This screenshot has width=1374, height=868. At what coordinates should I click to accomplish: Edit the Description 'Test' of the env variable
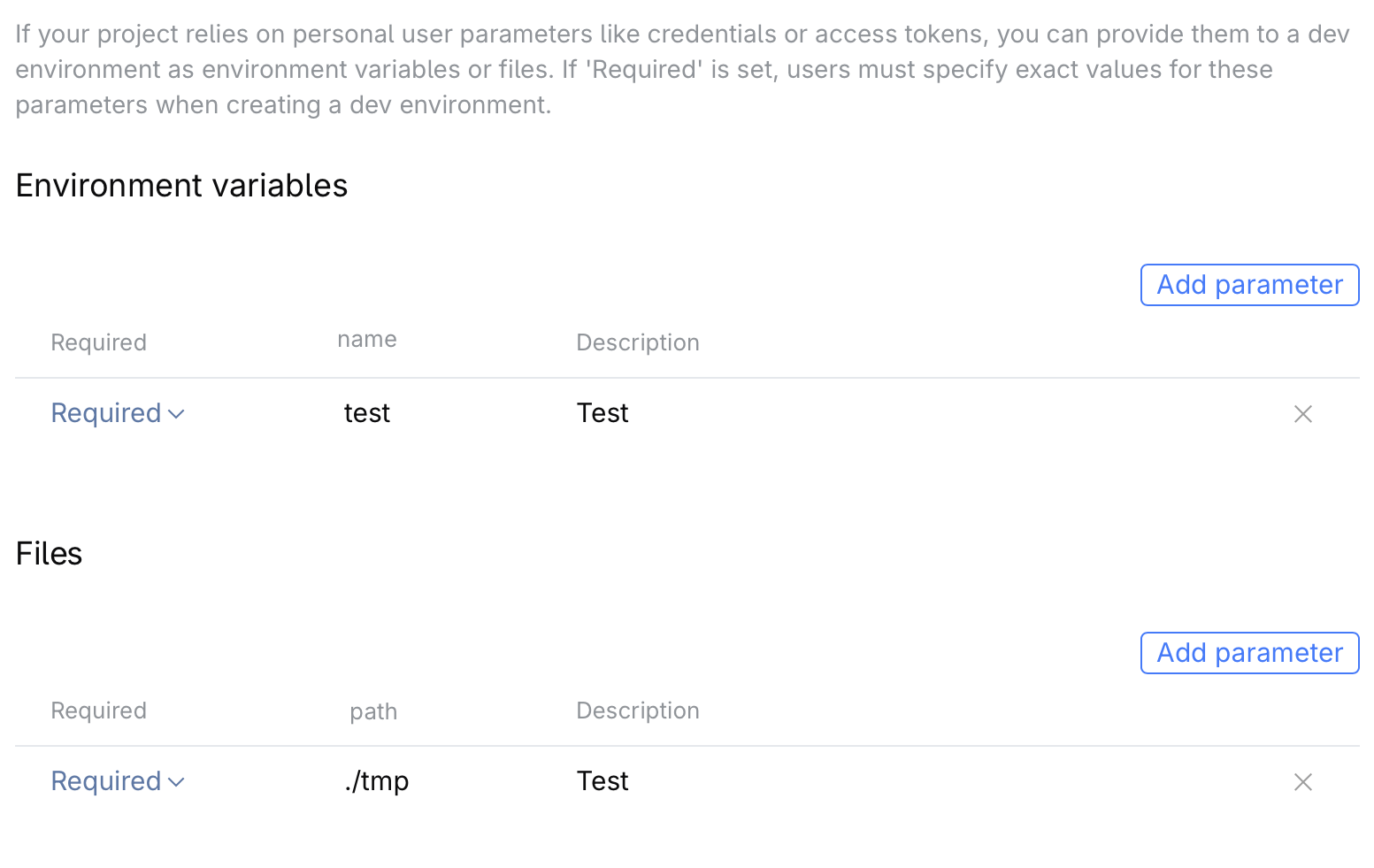[x=603, y=412]
